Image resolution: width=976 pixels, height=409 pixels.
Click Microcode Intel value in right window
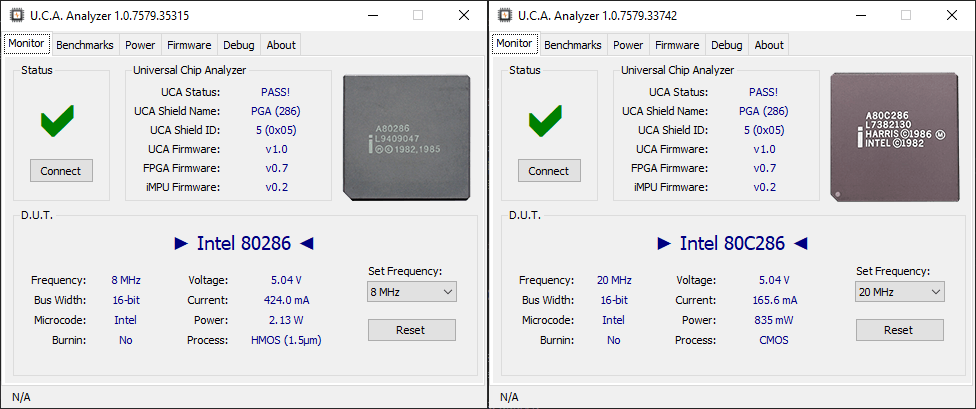pos(613,320)
